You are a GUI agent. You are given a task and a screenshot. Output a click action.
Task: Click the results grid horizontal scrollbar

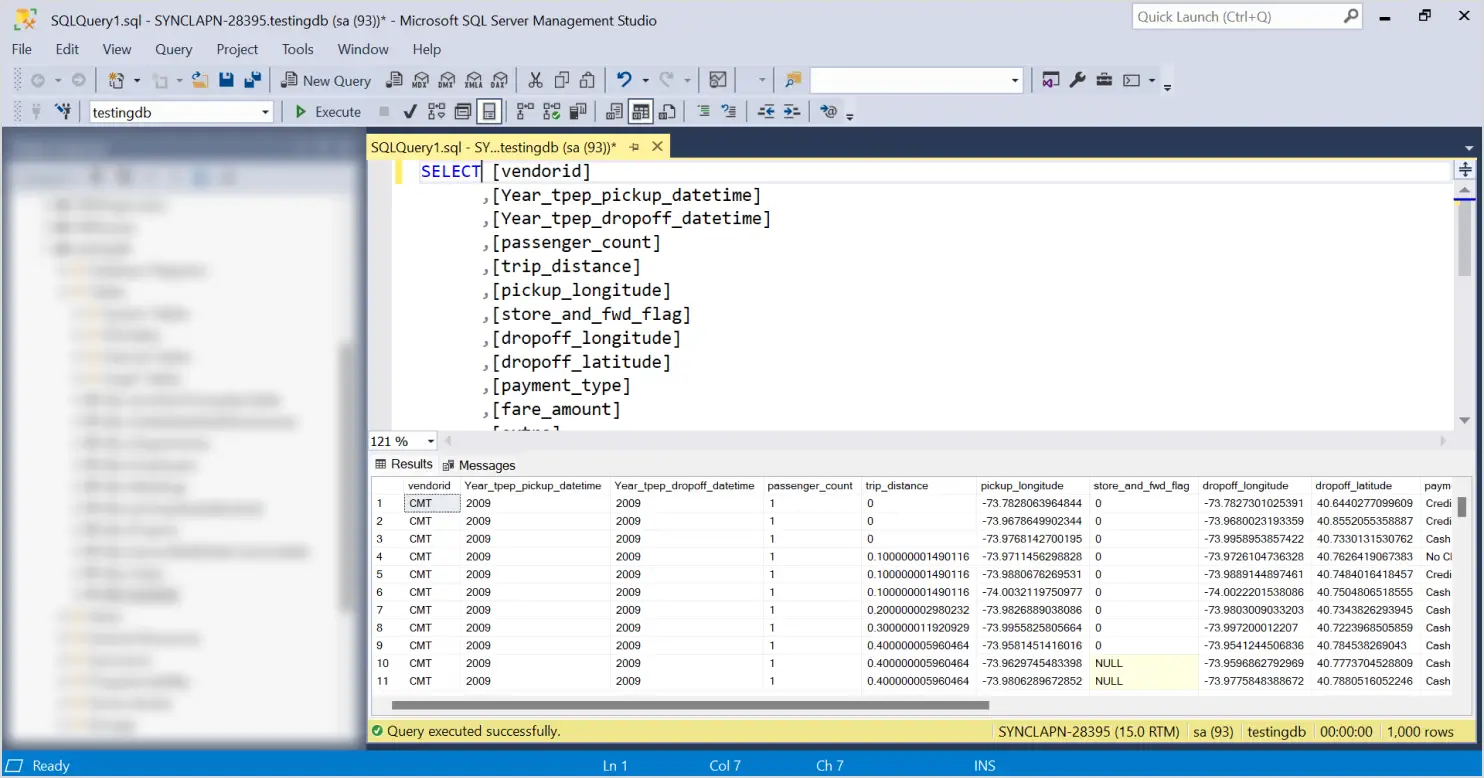tap(690, 705)
